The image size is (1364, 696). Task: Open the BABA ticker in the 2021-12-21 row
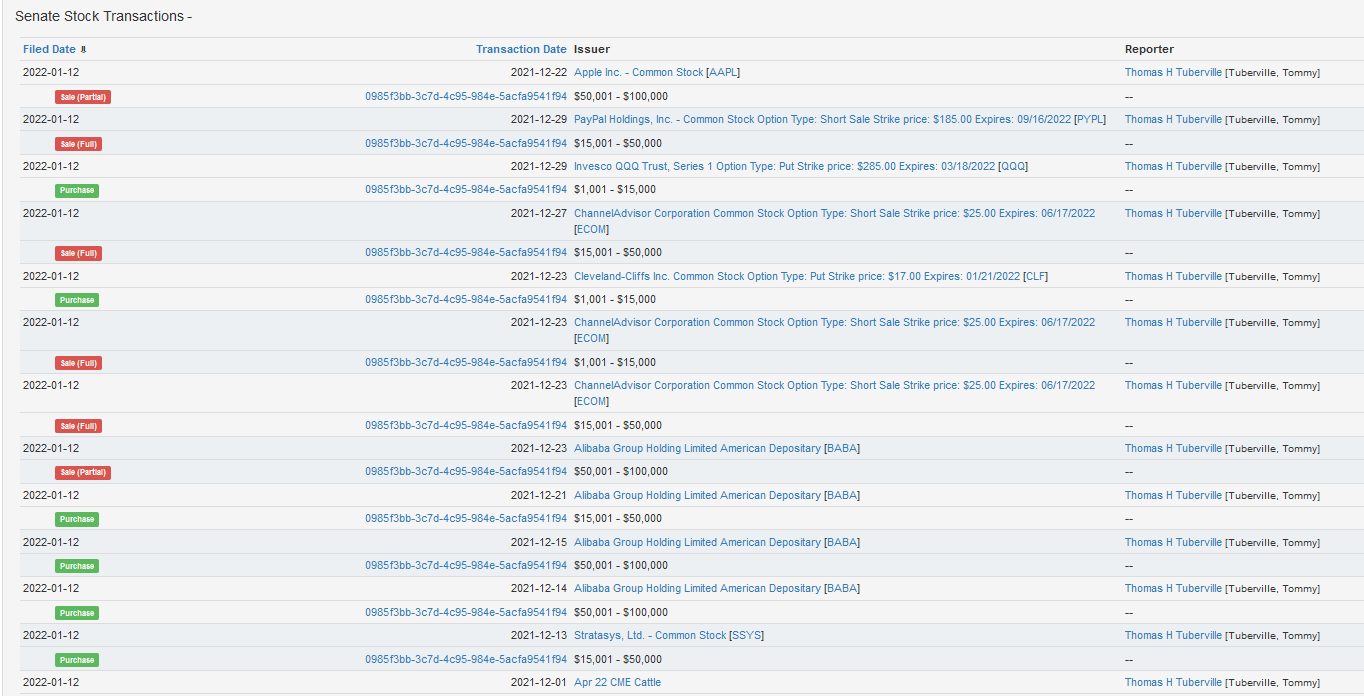coord(842,495)
